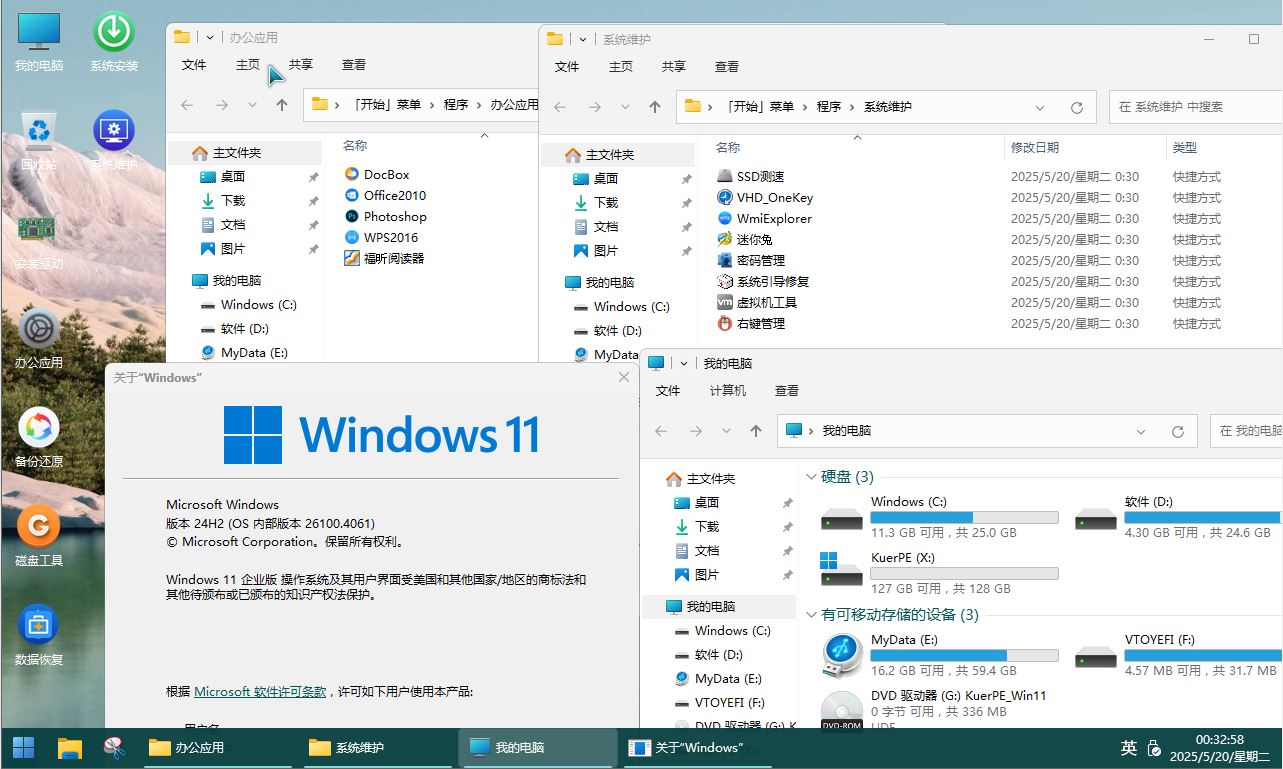Open recent locations dropdown in 我的电脑 window

click(x=726, y=431)
